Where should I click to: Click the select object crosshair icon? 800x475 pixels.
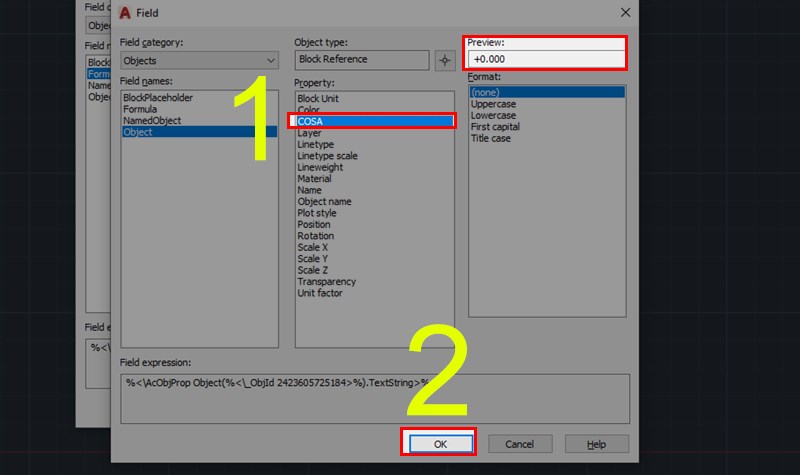(x=445, y=61)
